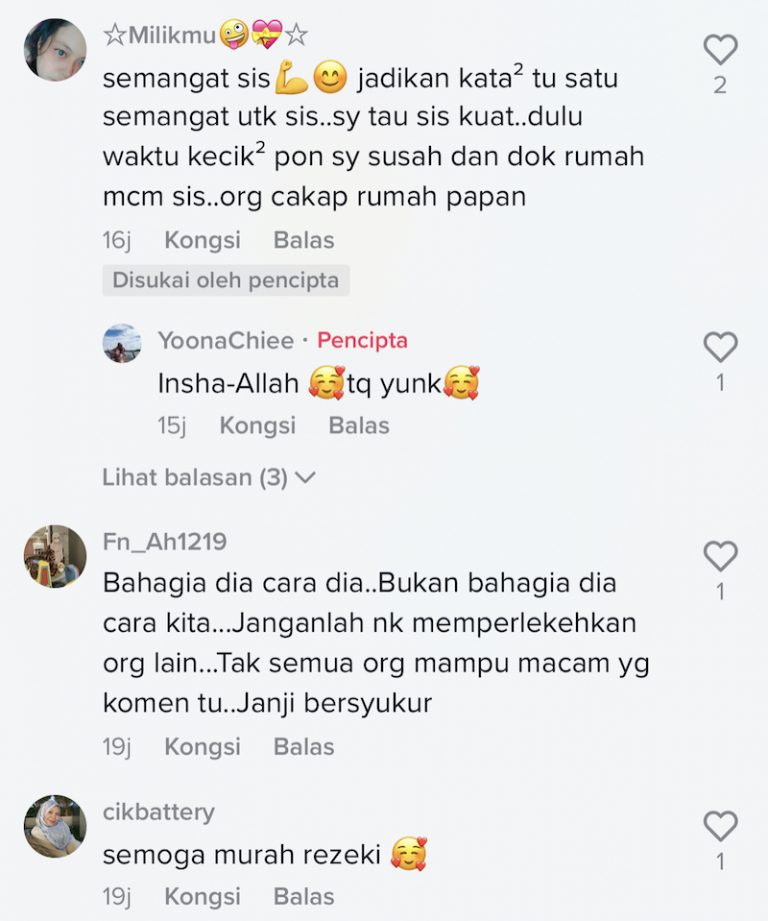Reply to Fn_Ah1219 with Balas
The image size is (768, 921).
point(304,747)
